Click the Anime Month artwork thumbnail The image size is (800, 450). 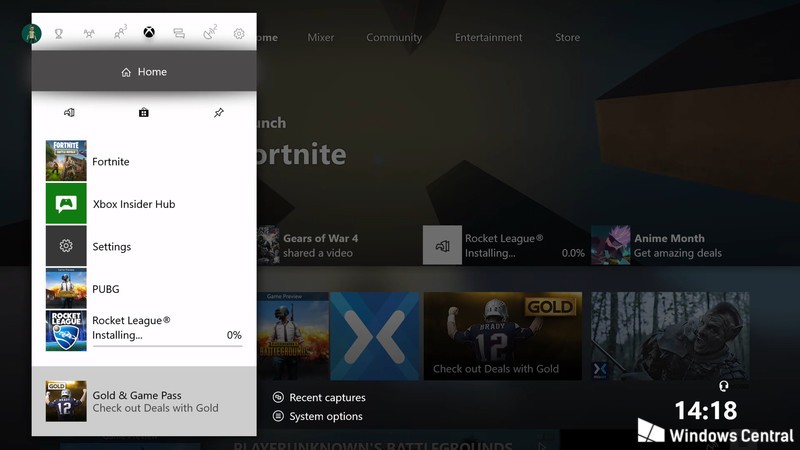tap(611, 245)
